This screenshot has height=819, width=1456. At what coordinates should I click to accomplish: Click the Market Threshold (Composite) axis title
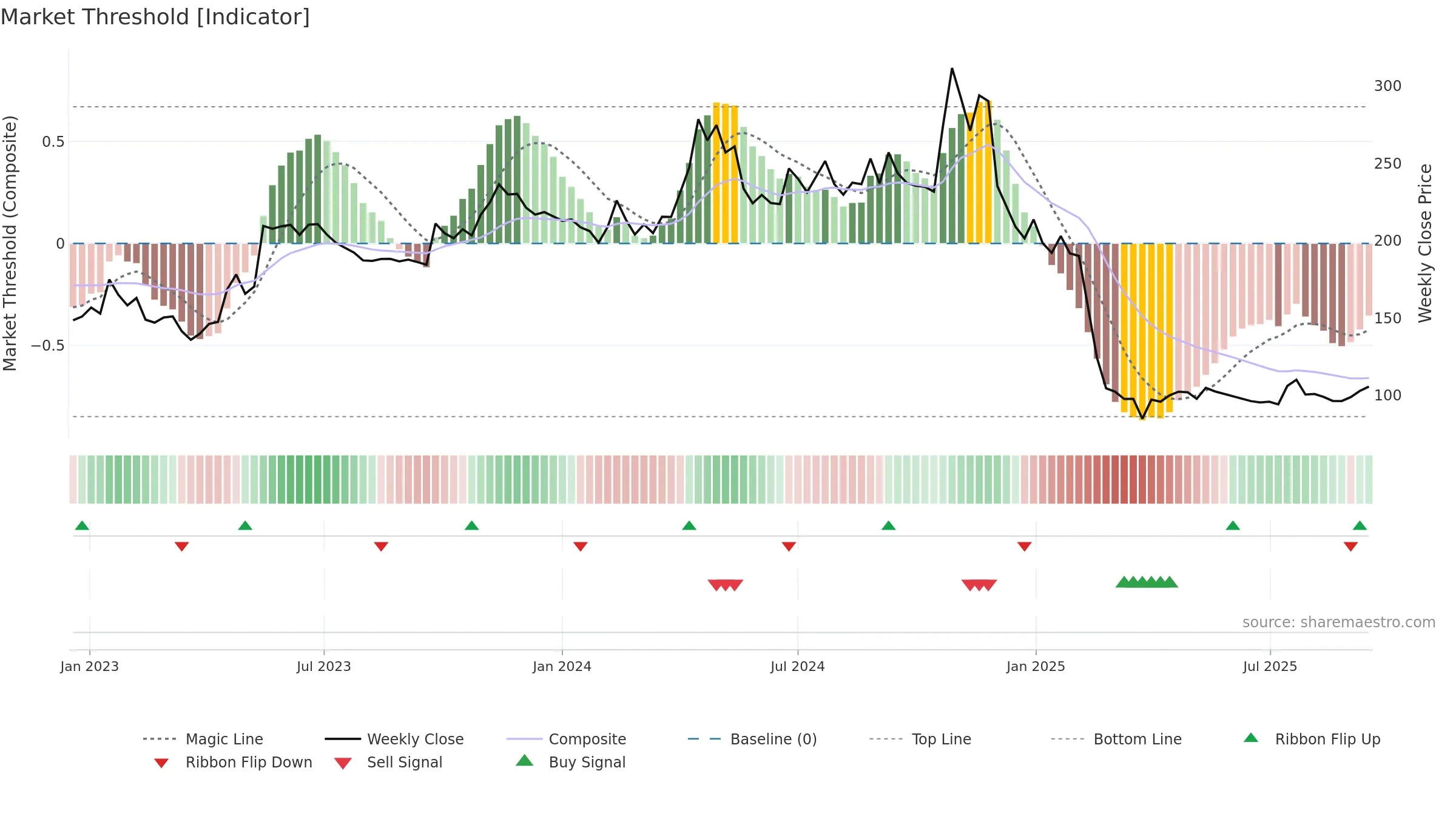(x=10, y=243)
